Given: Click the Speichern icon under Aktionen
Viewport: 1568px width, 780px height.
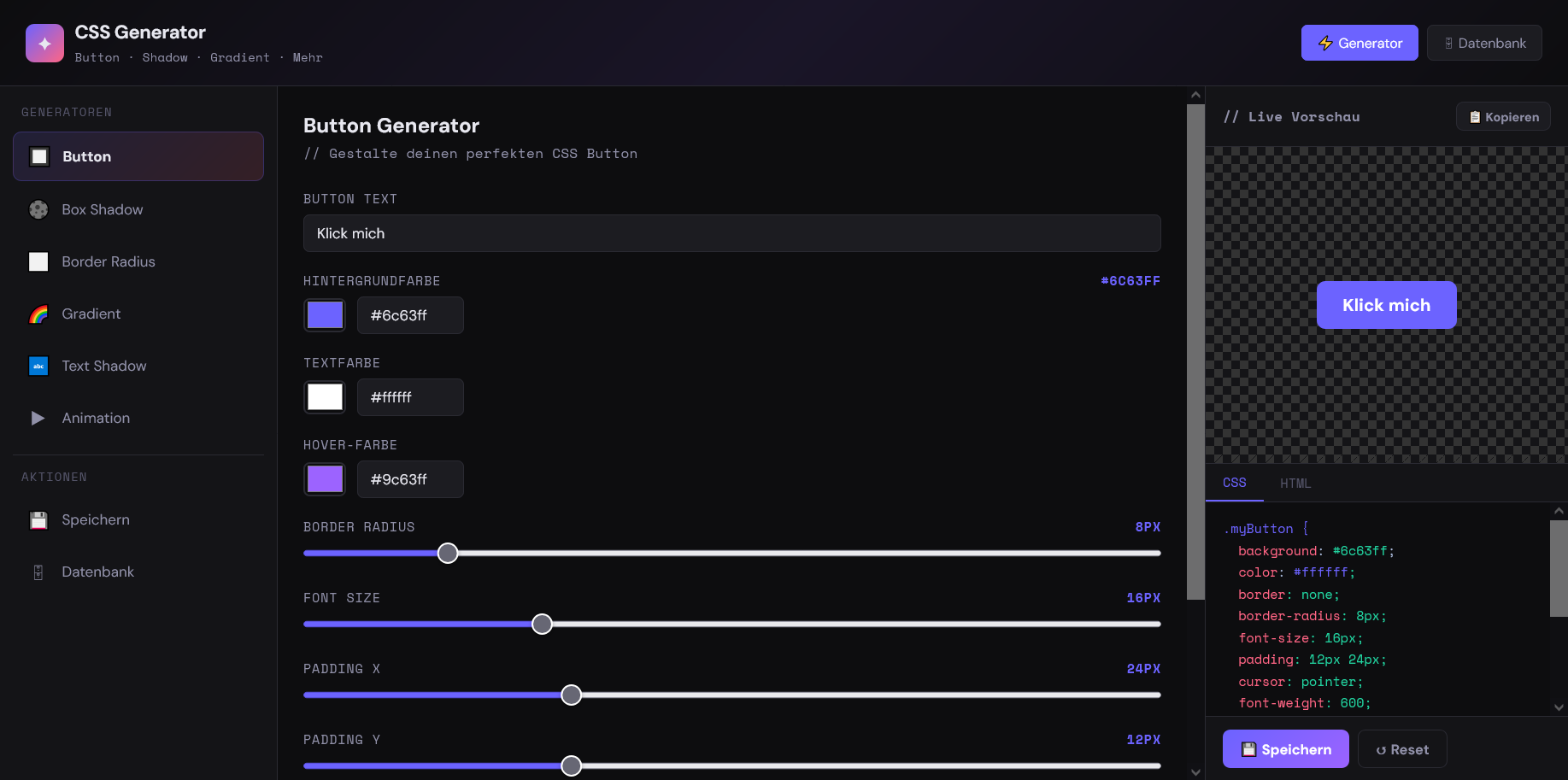Looking at the screenshot, I should click(x=38, y=519).
